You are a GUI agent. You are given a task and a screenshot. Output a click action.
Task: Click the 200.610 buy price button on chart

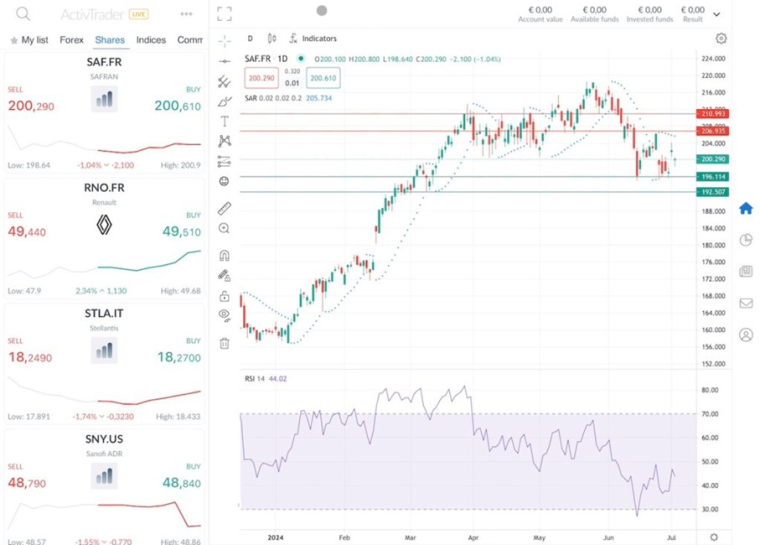tap(323, 78)
